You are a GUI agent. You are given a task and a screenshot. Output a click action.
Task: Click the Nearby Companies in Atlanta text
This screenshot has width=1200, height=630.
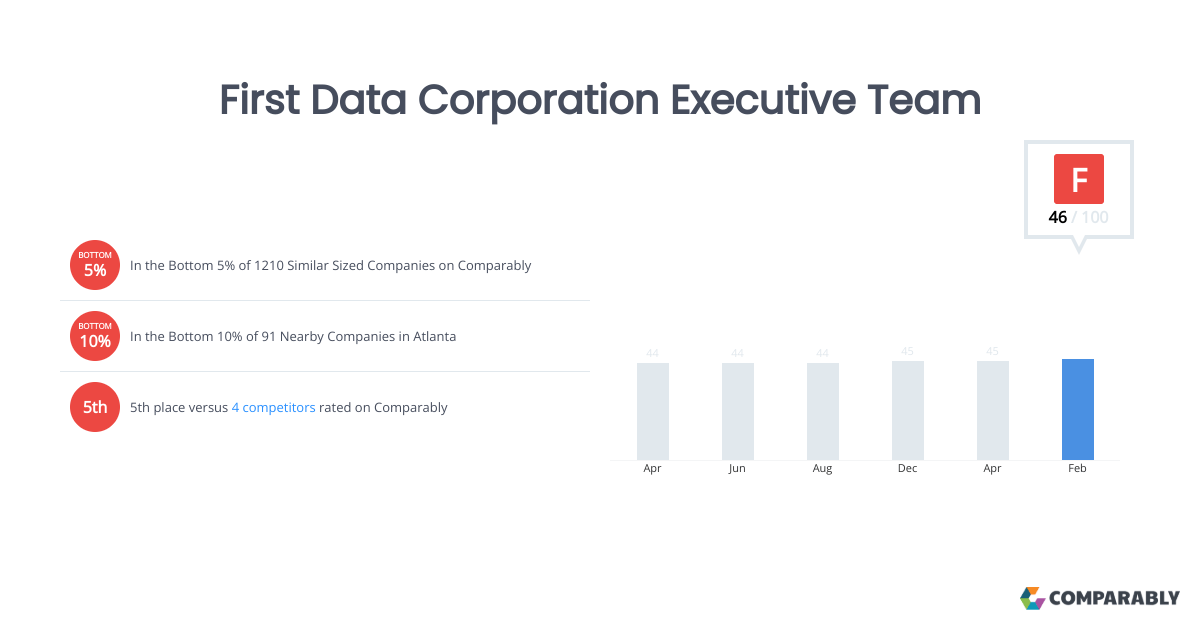pyautogui.click(x=293, y=337)
